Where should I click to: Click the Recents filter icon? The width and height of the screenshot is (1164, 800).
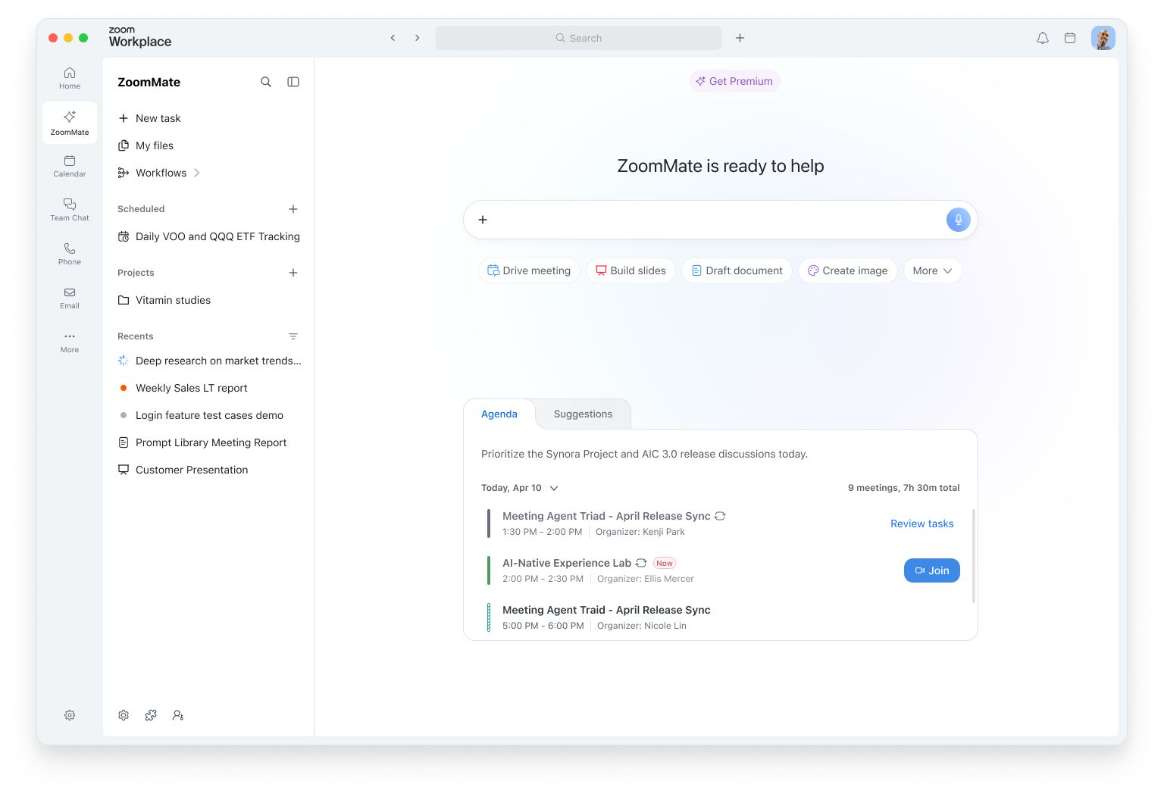[293, 336]
